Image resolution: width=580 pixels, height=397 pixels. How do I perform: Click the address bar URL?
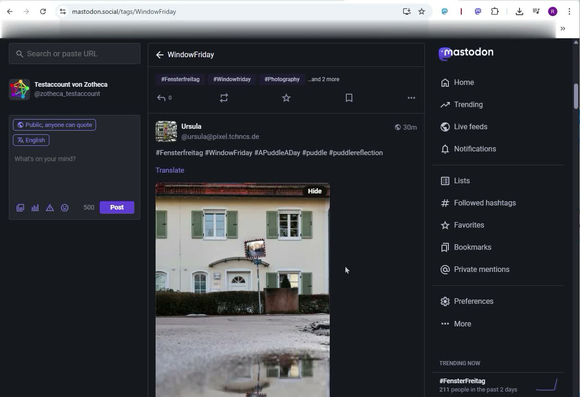124,12
